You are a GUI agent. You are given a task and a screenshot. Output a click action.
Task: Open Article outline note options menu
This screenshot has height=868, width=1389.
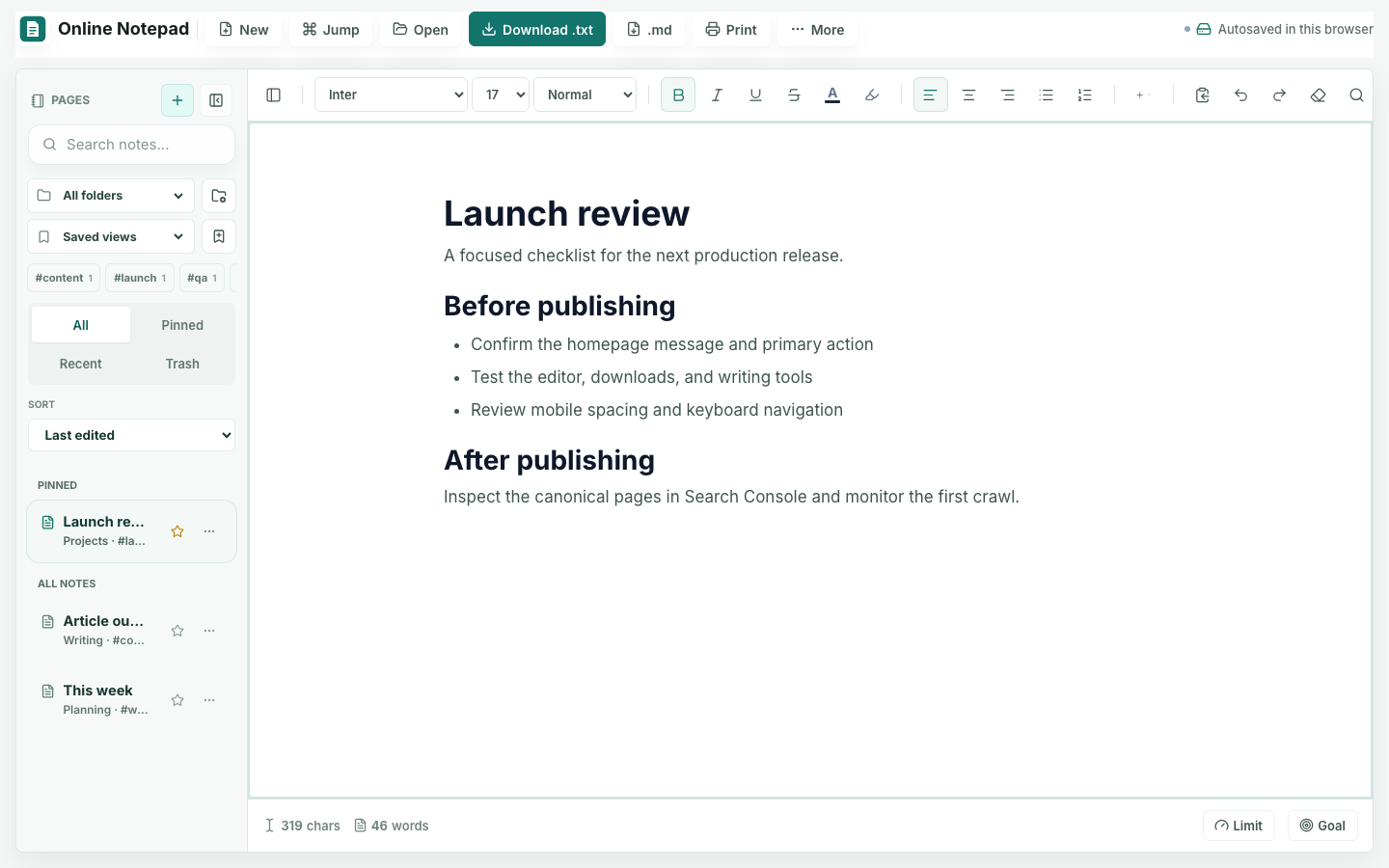(x=209, y=631)
